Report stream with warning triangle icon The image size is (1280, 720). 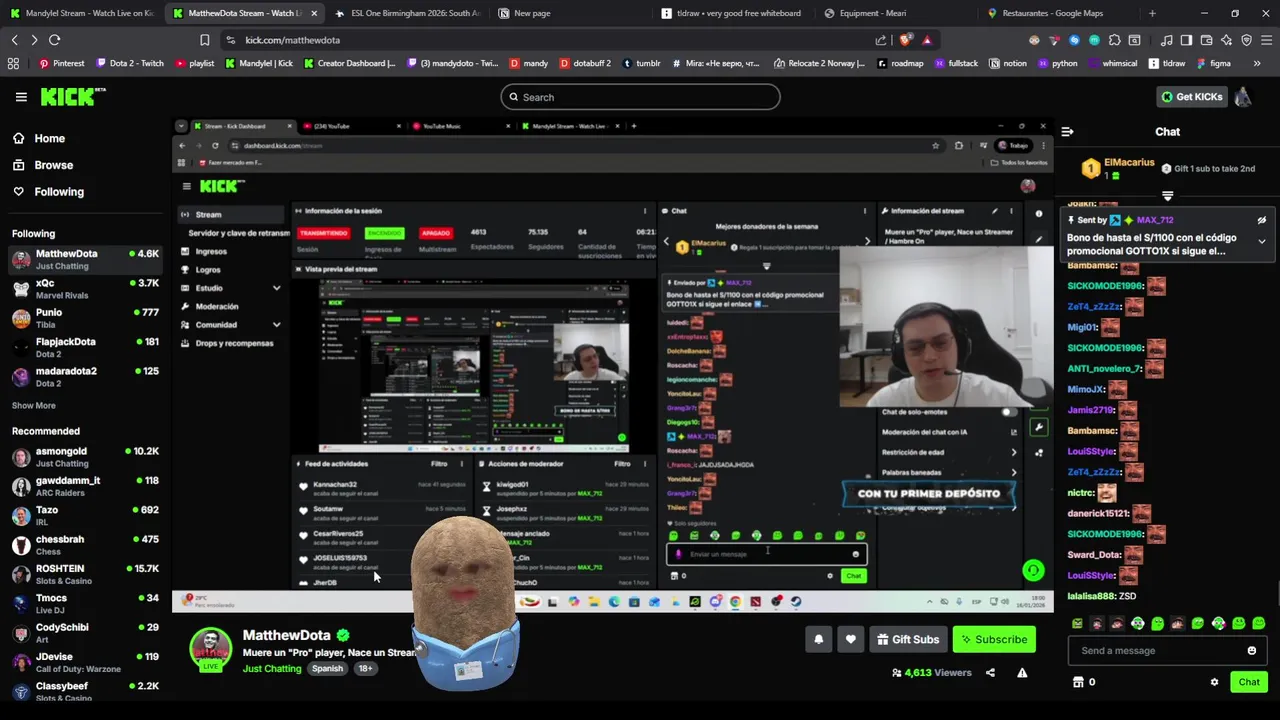click(x=1022, y=673)
